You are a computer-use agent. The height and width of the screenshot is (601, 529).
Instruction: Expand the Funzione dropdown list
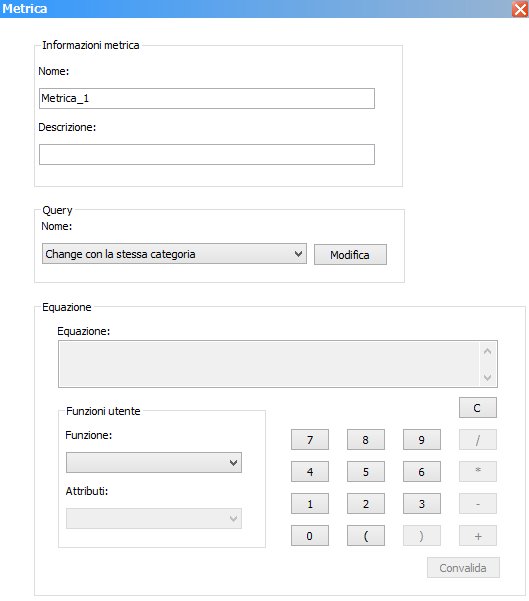[x=154, y=463]
